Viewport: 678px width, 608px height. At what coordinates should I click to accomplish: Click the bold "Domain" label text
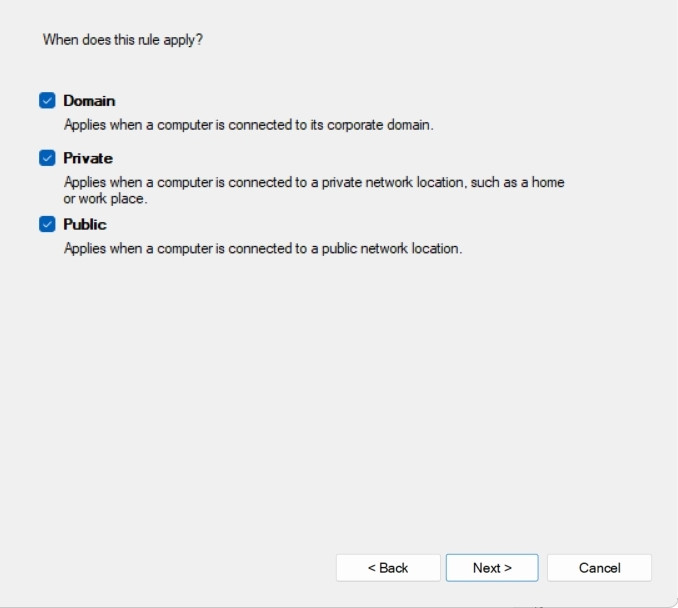tap(89, 101)
